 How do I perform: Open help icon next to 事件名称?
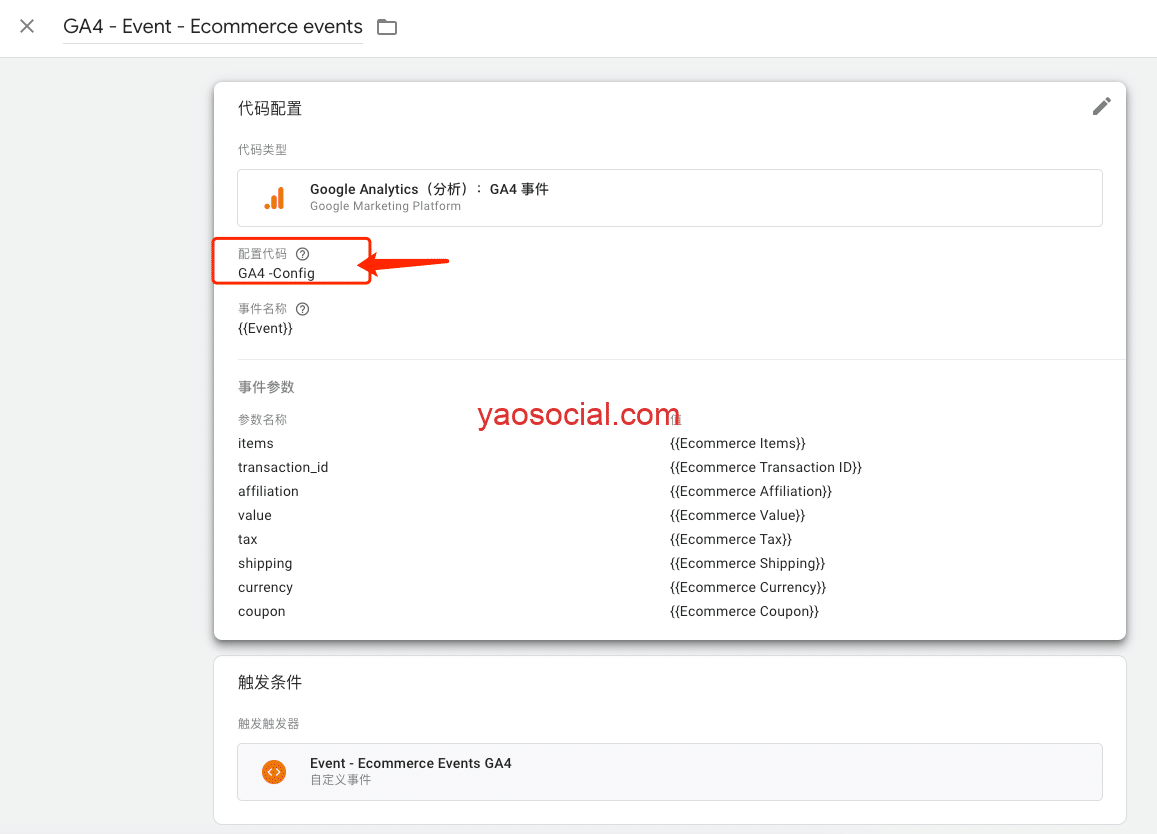pos(303,309)
